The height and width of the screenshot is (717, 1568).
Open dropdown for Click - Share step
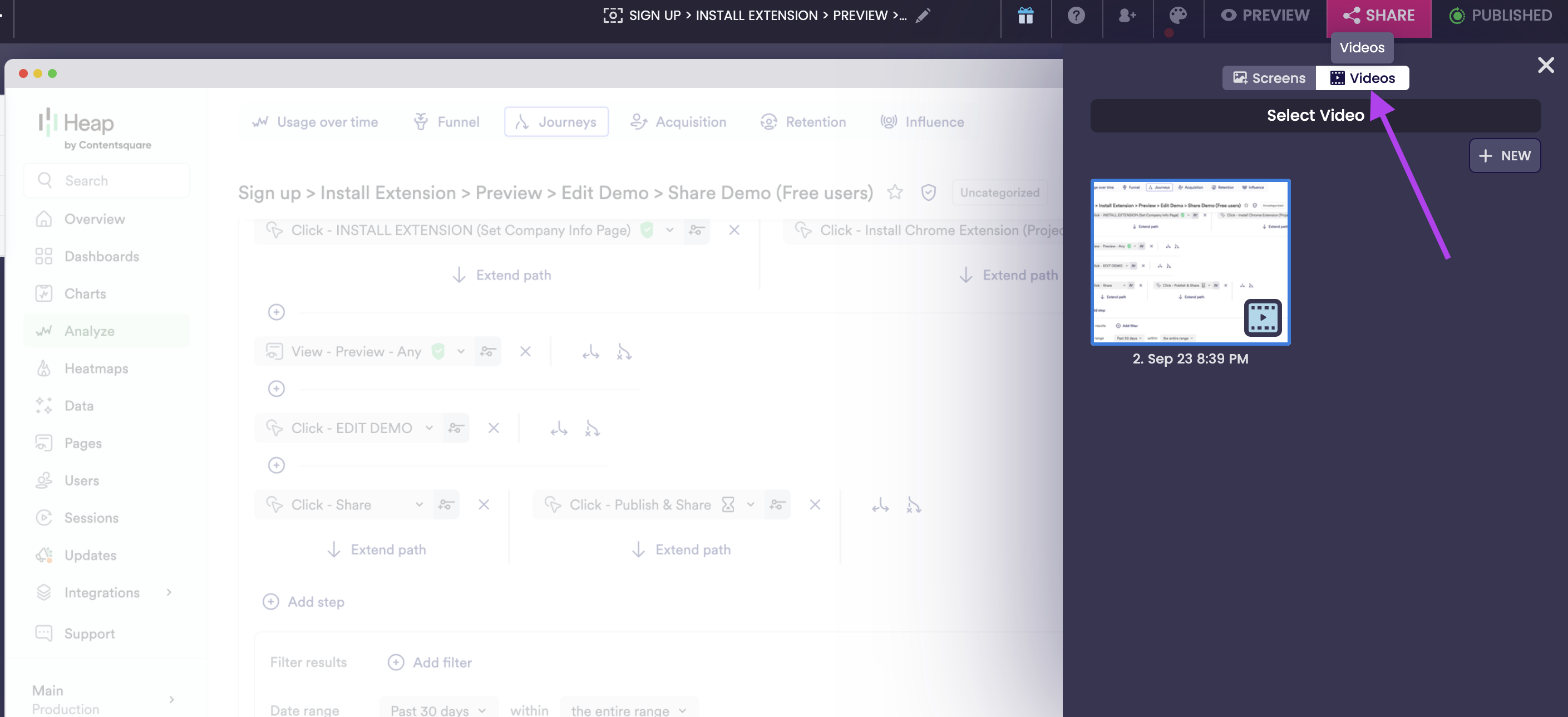pyautogui.click(x=419, y=504)
